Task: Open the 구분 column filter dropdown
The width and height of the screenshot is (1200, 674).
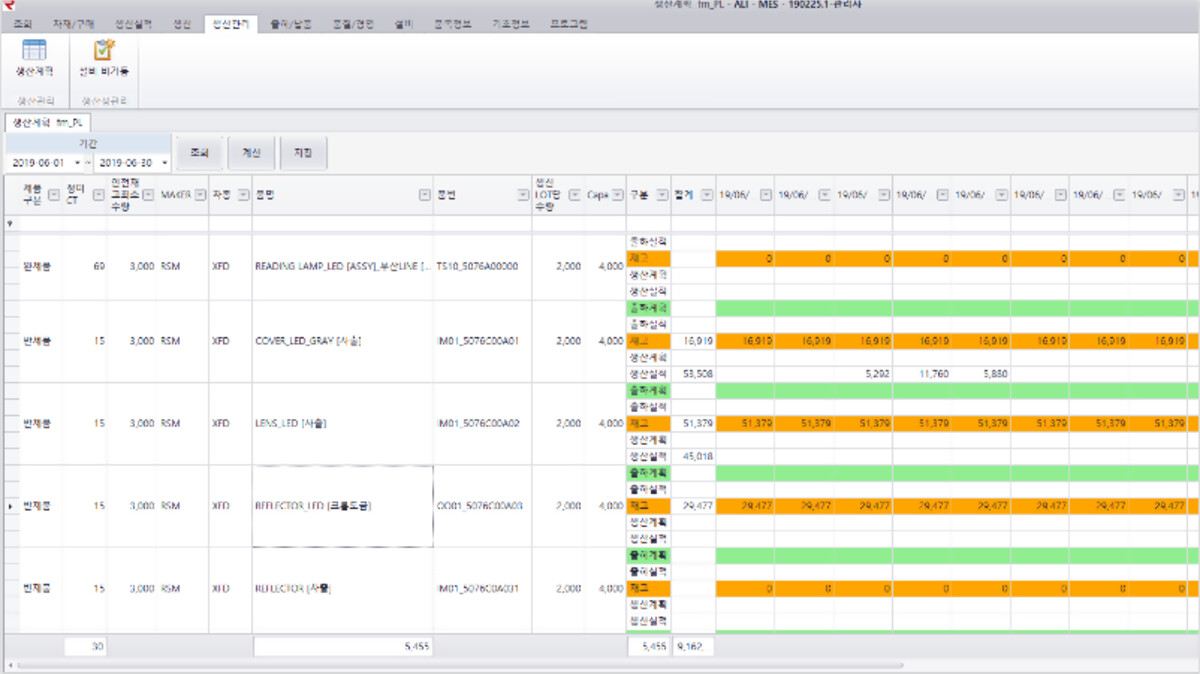Action: pyautogui.click(x=661, y=195)
